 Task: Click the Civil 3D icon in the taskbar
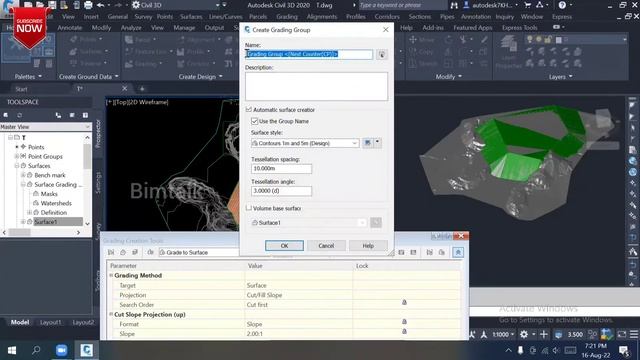click(86, 350)
